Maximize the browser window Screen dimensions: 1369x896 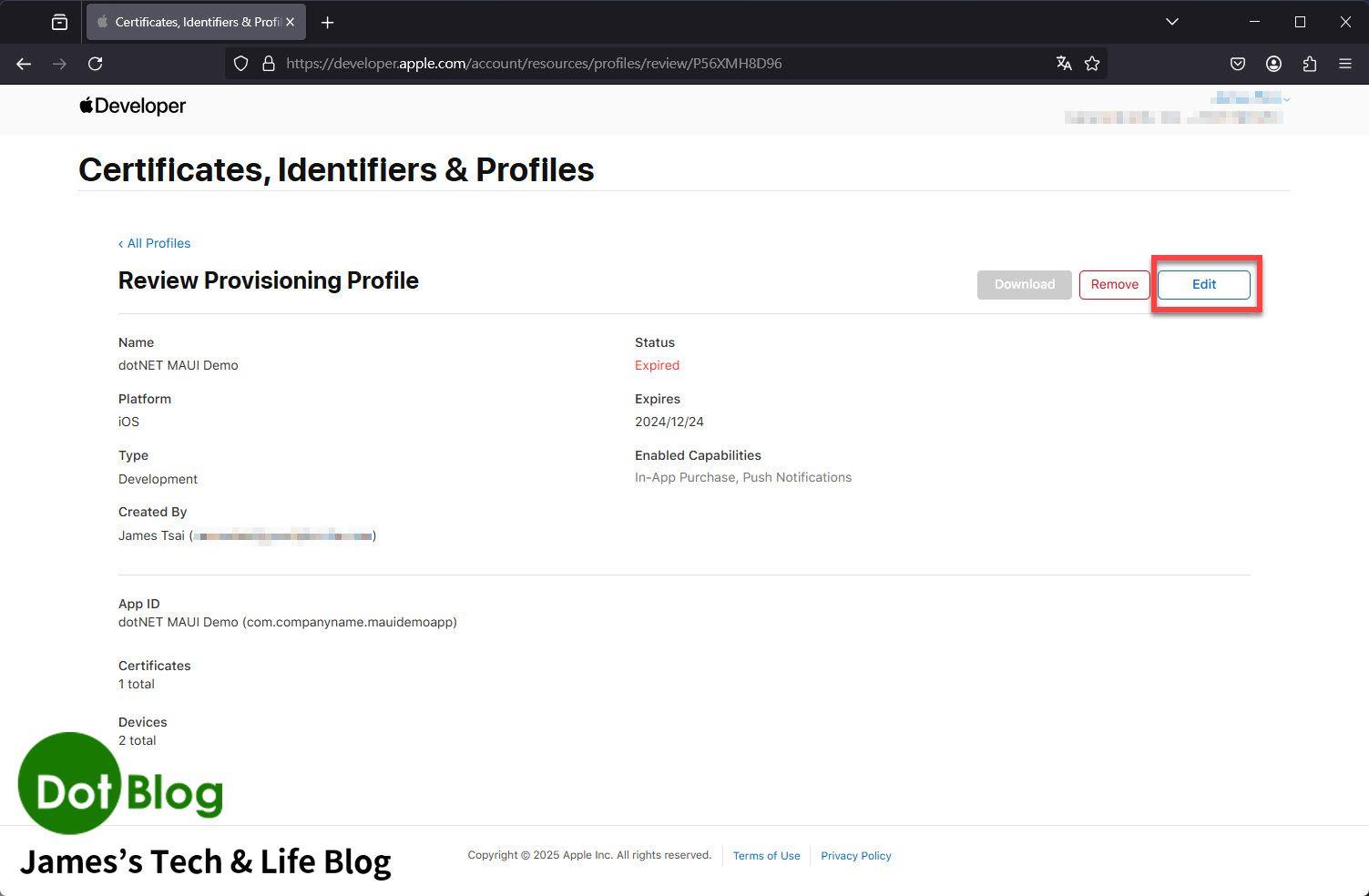click(1301, 22)
